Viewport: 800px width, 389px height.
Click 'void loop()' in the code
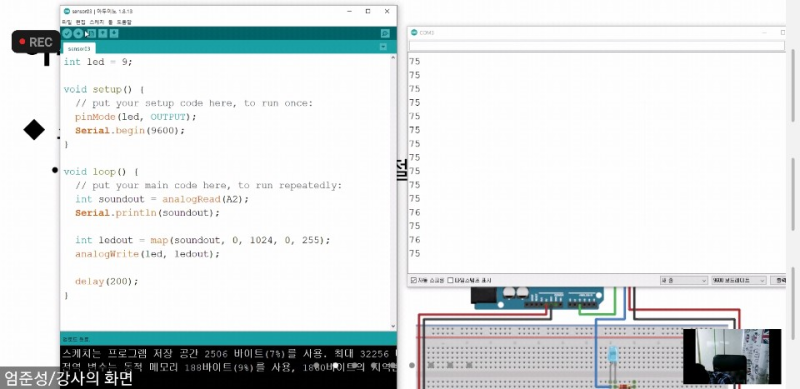pyautogui.click(x=95, y=172)
